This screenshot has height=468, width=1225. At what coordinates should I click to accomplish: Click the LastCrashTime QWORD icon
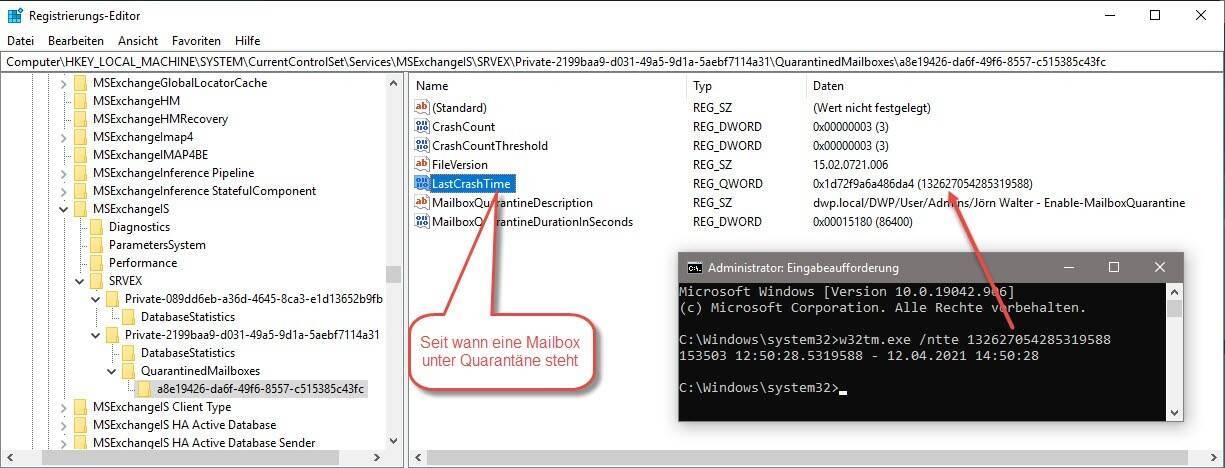422,183
